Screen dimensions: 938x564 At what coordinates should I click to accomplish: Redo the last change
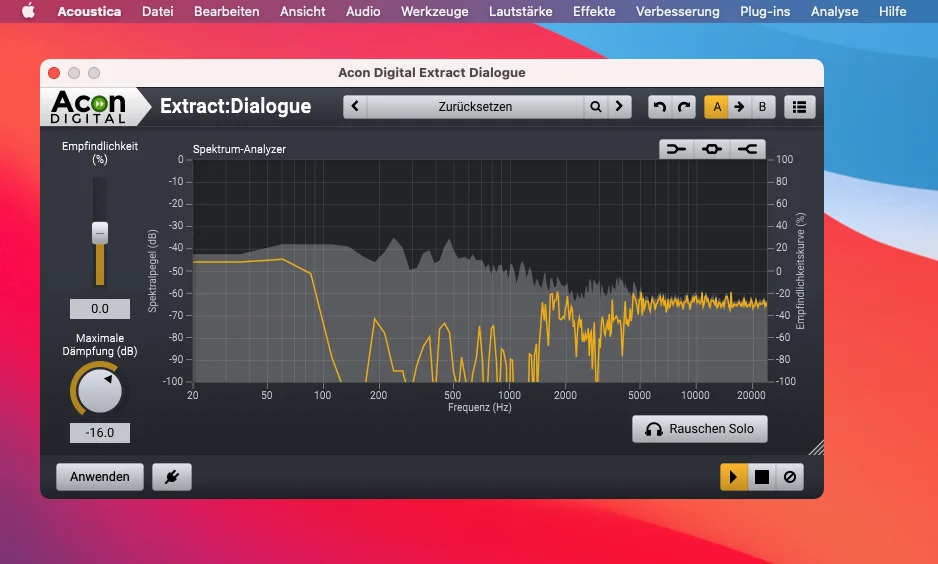[684, 106]
